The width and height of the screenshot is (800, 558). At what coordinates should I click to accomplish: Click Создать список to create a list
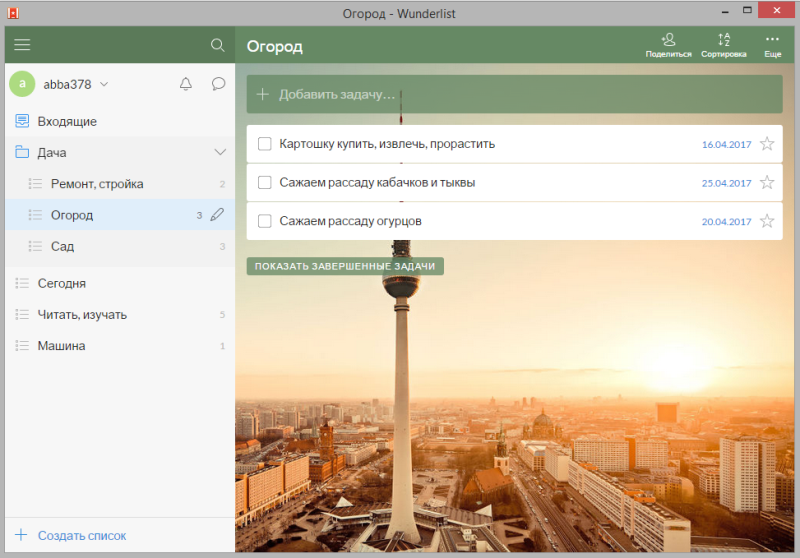click(81, 535)
